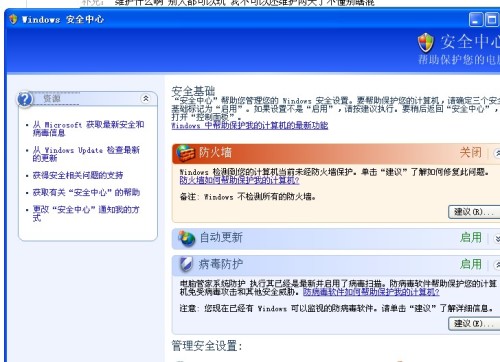Click the Automatic Updates globe icon
Viewport: 500px width, 362px height.
[x=186, y=238]
